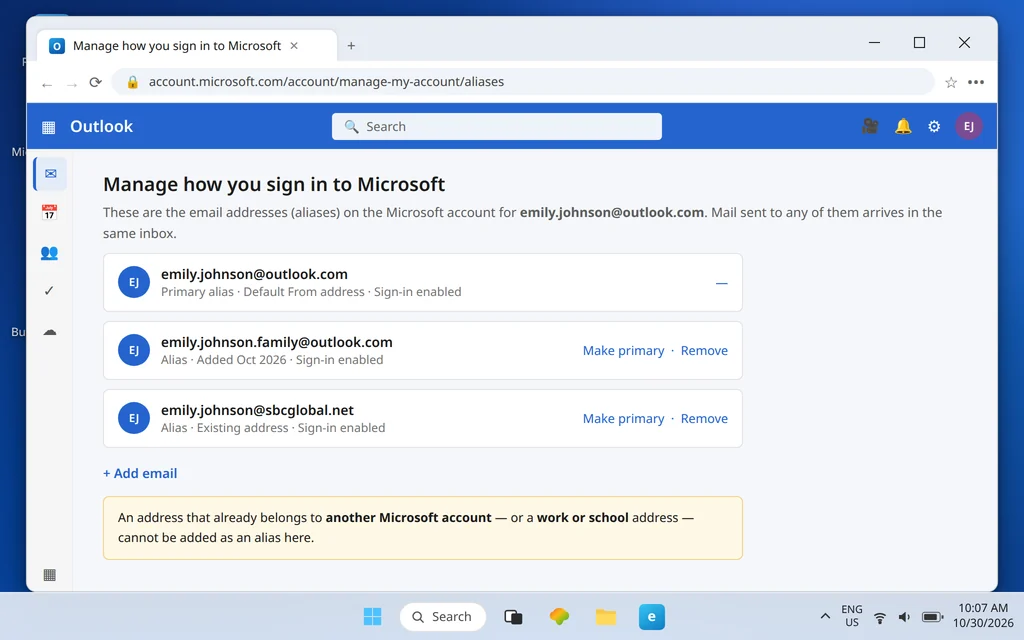Click EJ avatar of the primary alias

(x=134, y=282)
